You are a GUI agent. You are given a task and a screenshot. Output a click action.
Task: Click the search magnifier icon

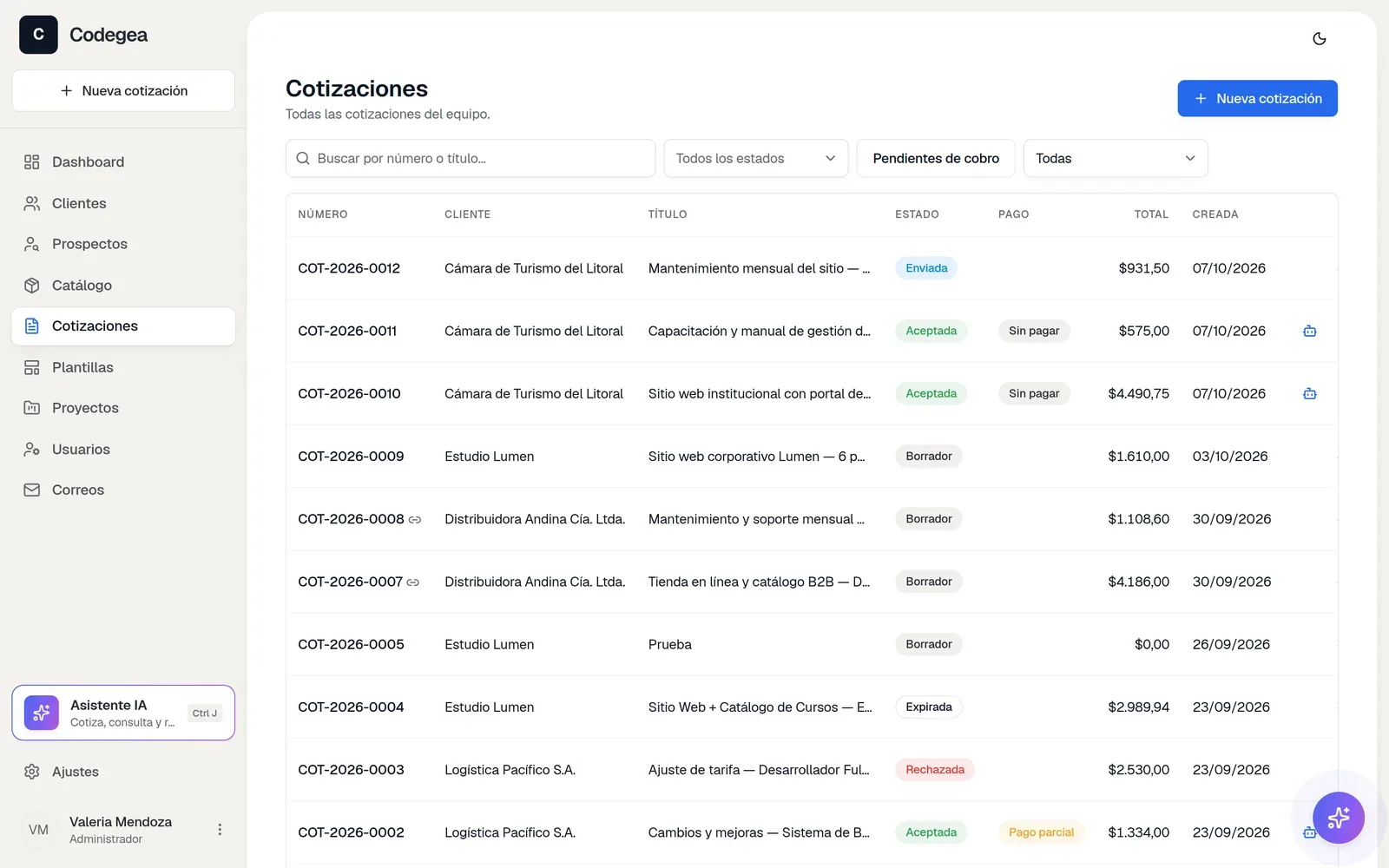[303, 158]
